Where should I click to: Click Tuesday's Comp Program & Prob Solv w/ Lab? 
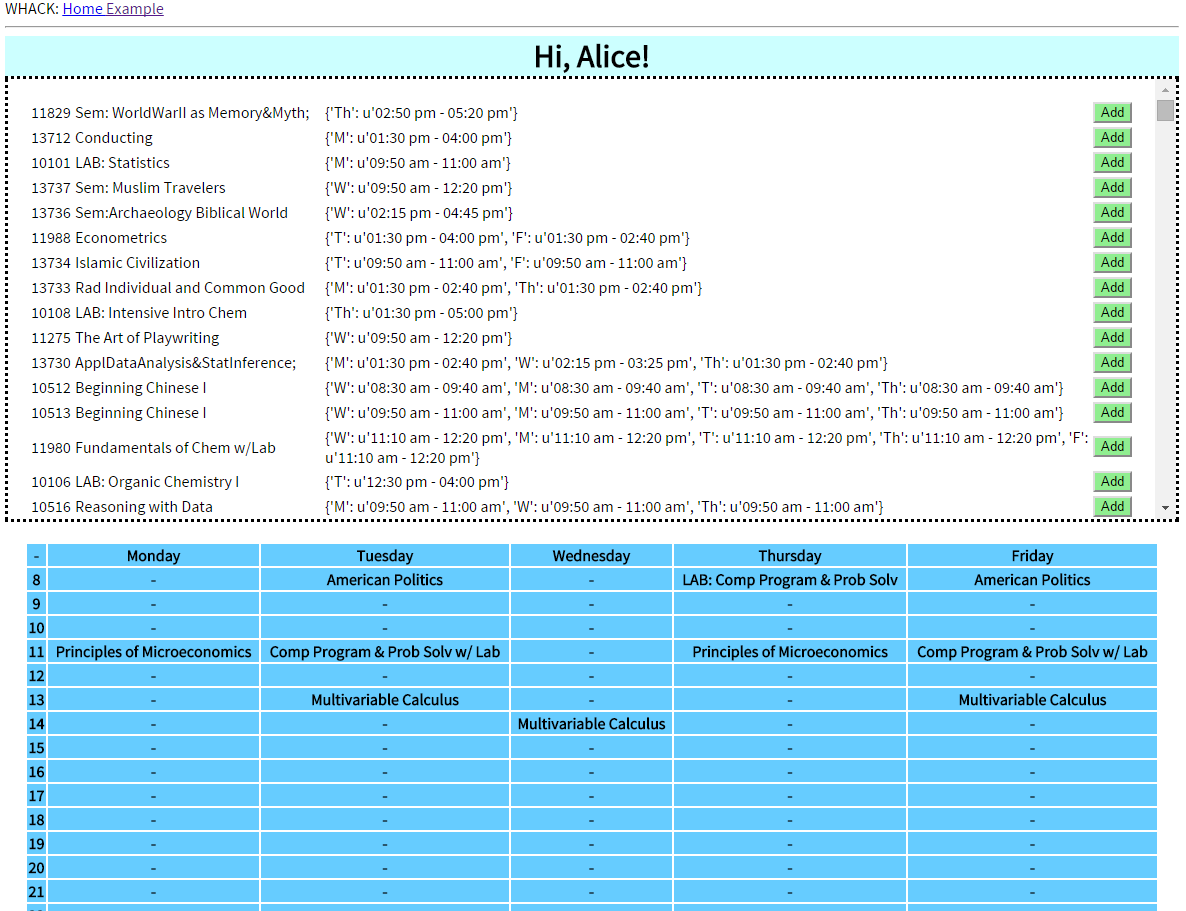[385, 651]
